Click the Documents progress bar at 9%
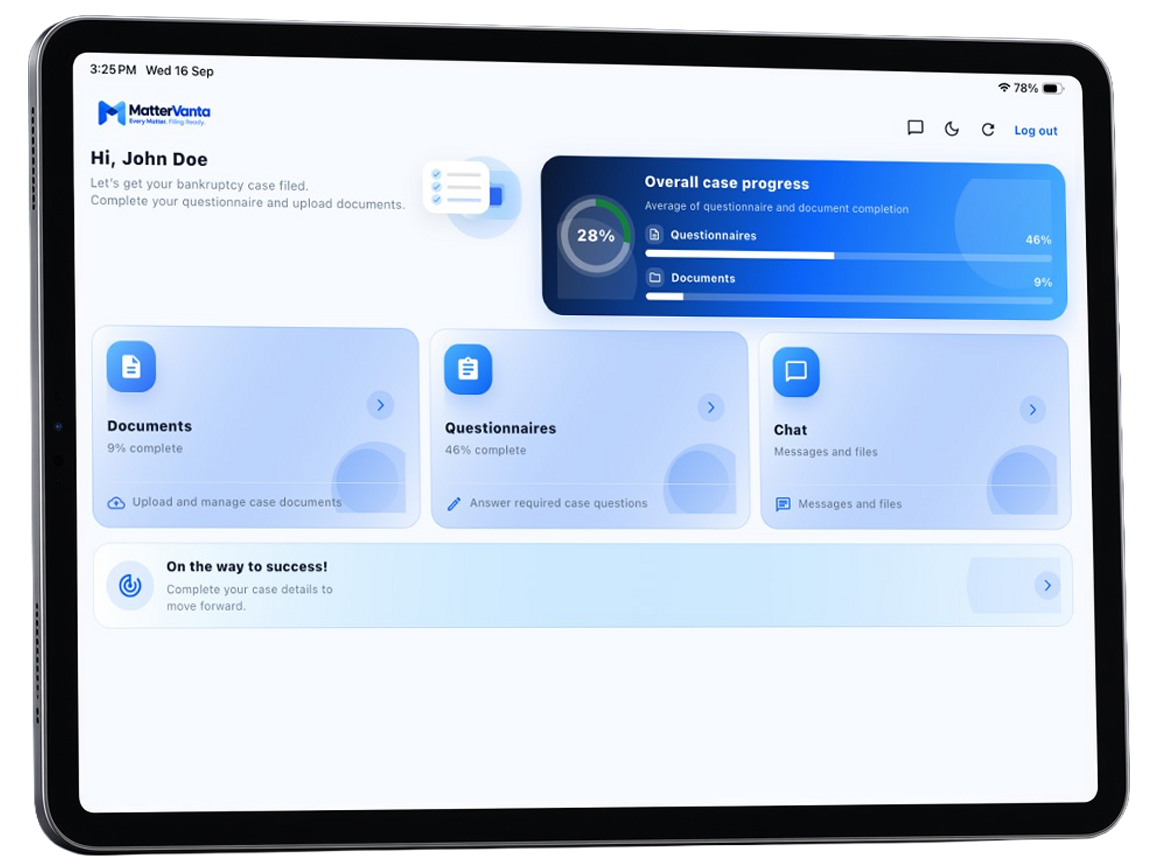This screenshot has height=864, width=1152. click(x=849, y=298)
